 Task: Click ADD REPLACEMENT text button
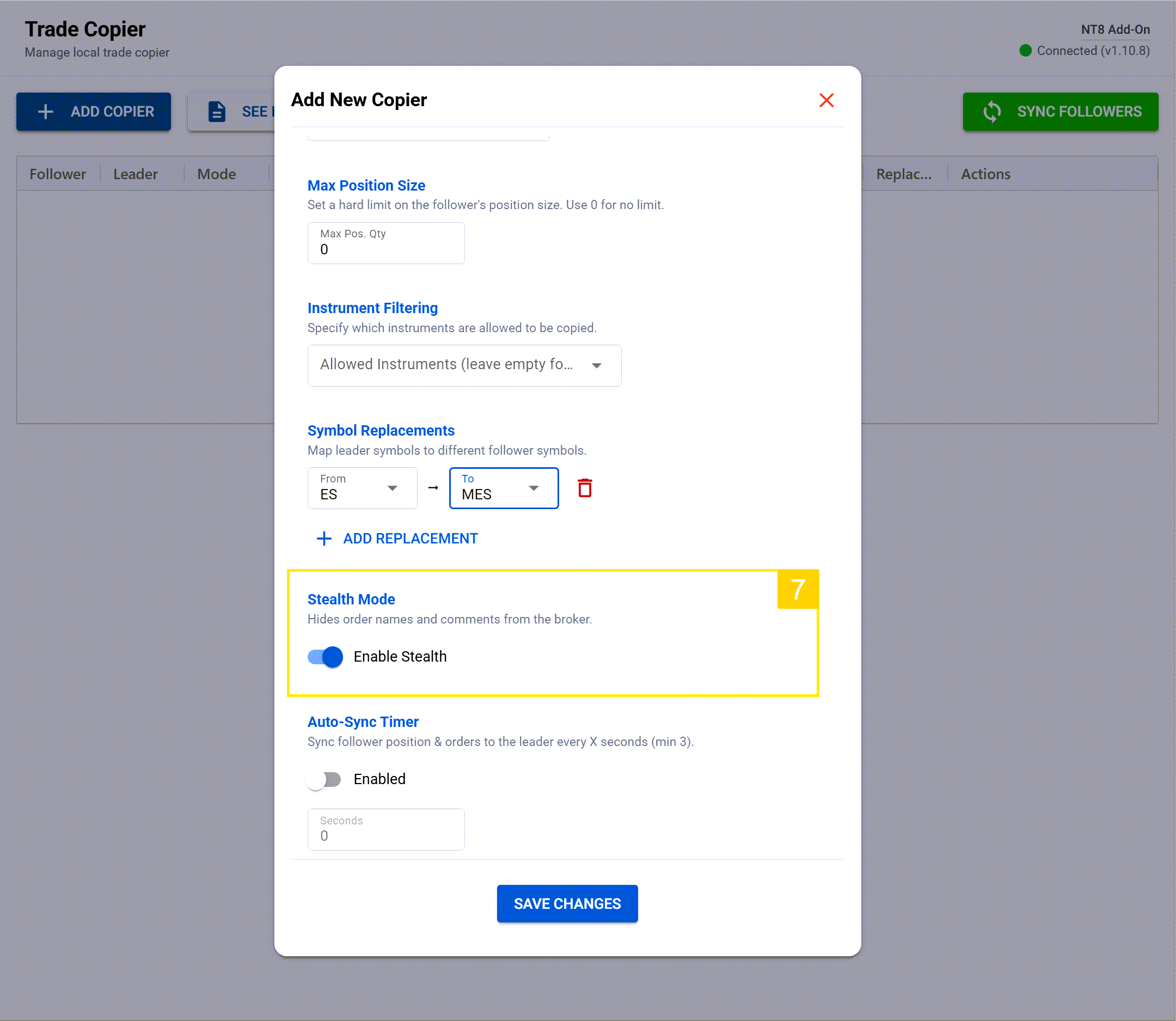coord(410,539)
